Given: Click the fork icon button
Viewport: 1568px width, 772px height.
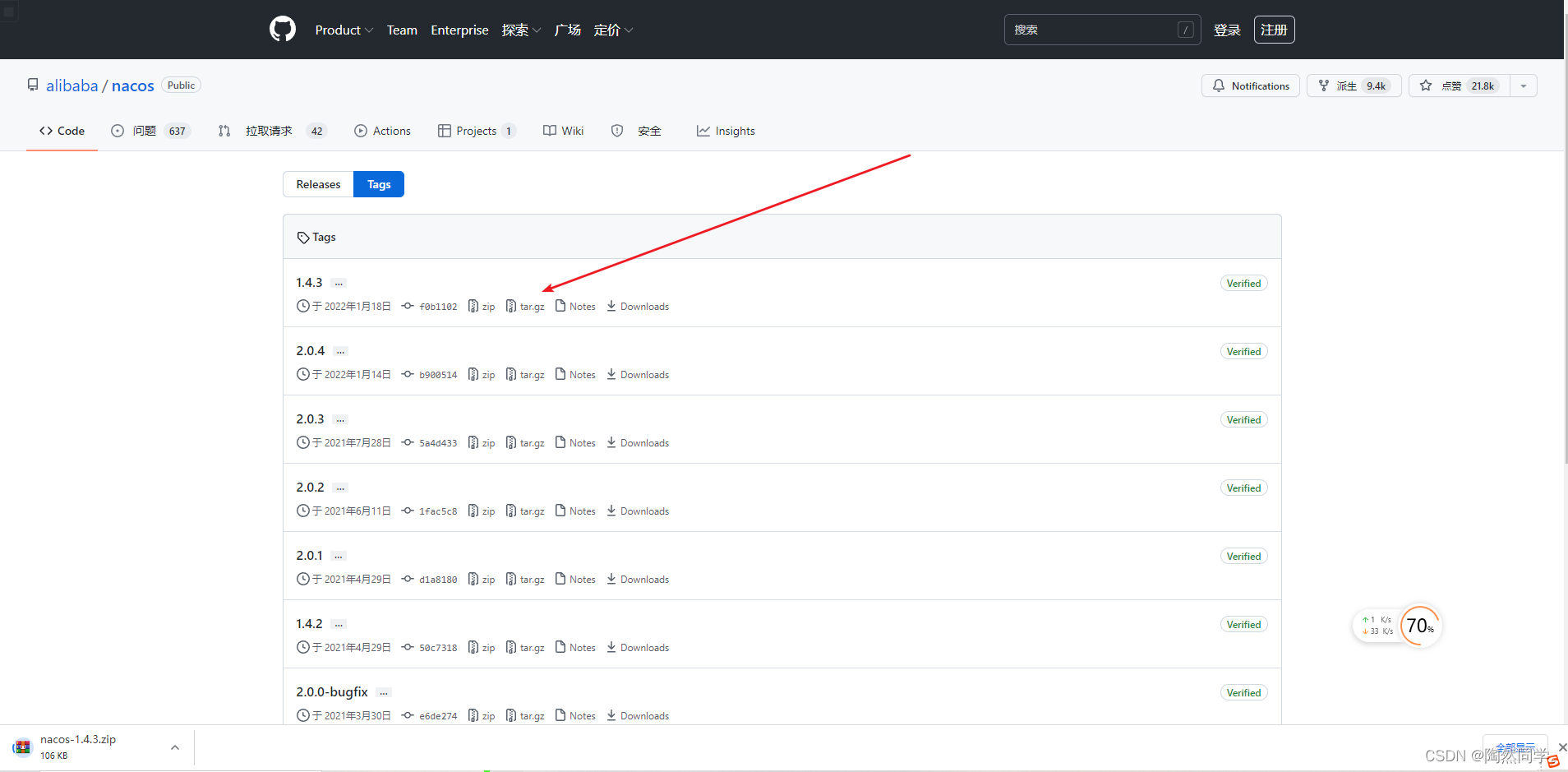Looking at the screenshot, I should pos(1324,86).
